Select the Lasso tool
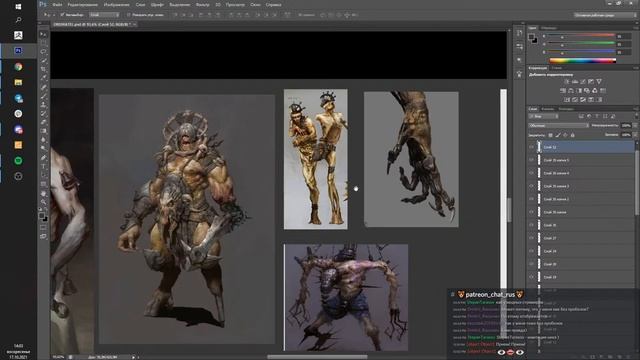The image size is (640, 360). (43, 52)
